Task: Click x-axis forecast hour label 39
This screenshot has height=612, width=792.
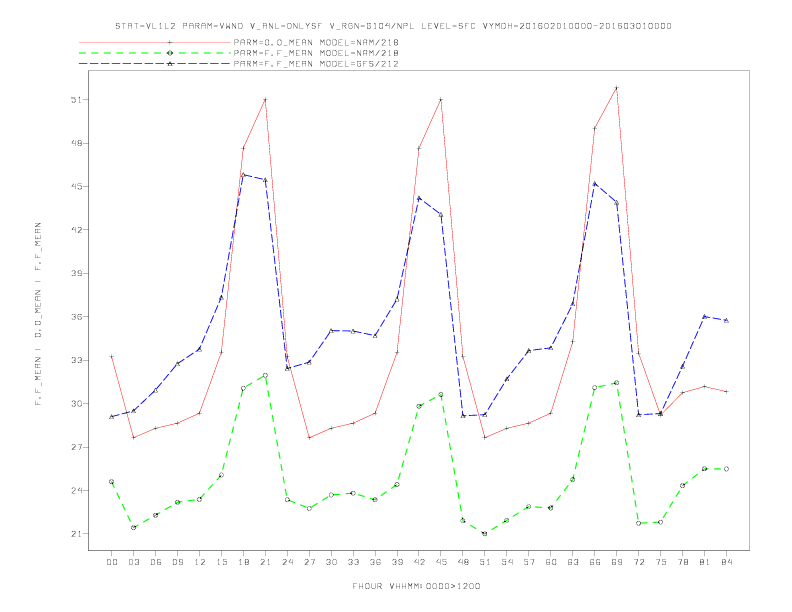Action: 398,562
